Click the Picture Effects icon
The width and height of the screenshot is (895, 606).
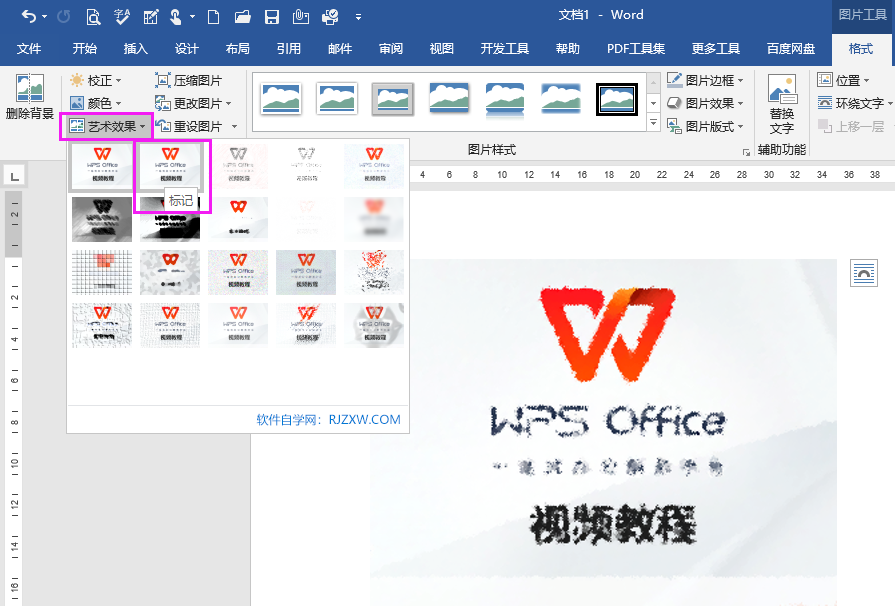click(x=670, y=101)
